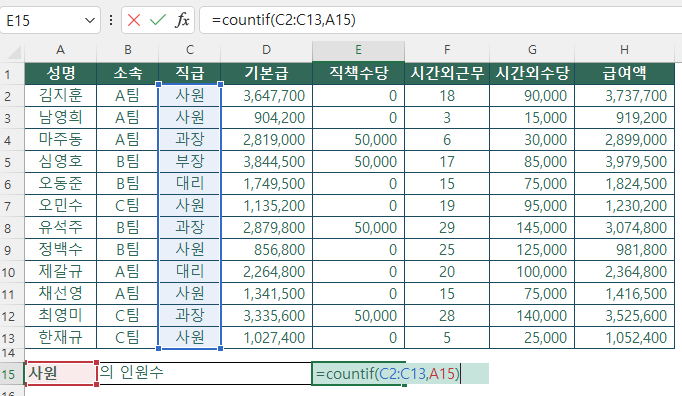This screenshot has height=396, width=682.
Task: Click total pay cell 981,800
Action: coord(624,250)
